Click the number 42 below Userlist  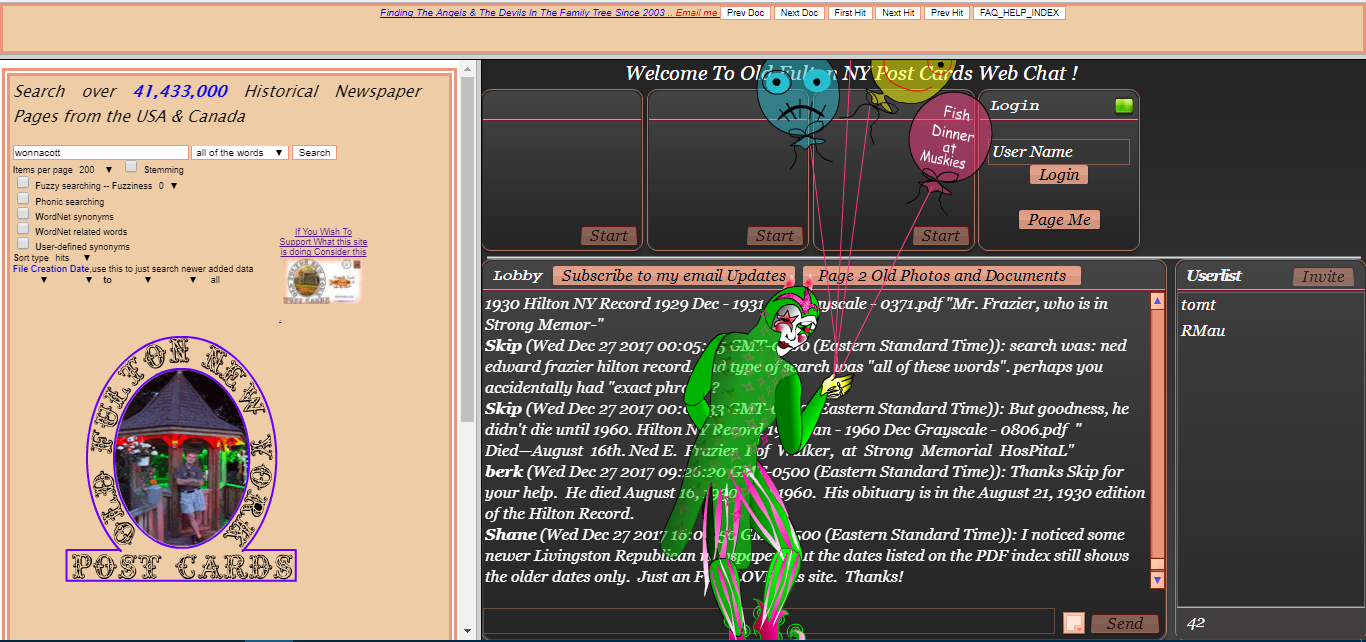pyautogui.click(x=1196, y=624)
